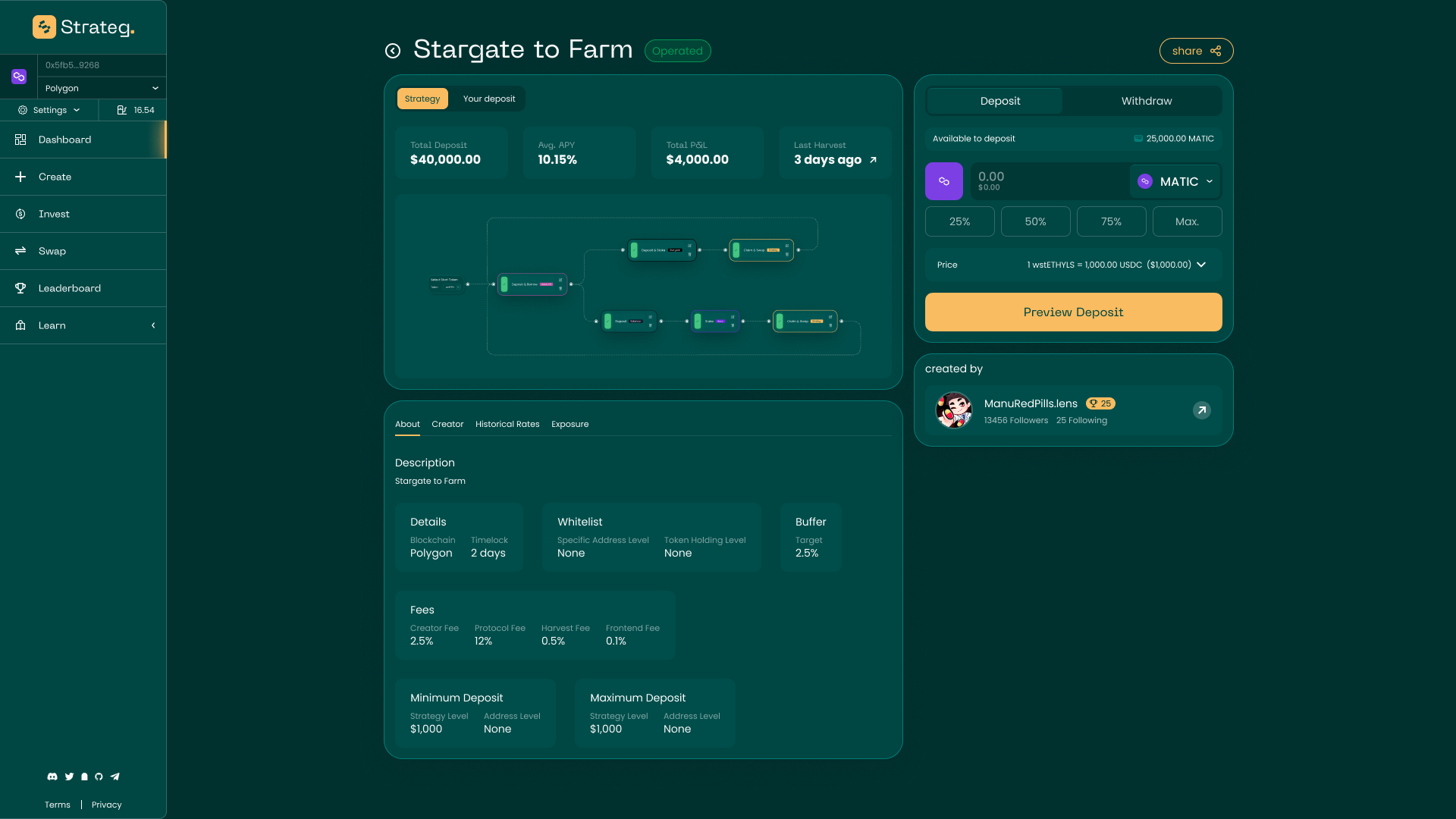The width and height of the screenshot is (1456, 819).
Task: Click the 13456 Followers text
Action: (1016, 420)
